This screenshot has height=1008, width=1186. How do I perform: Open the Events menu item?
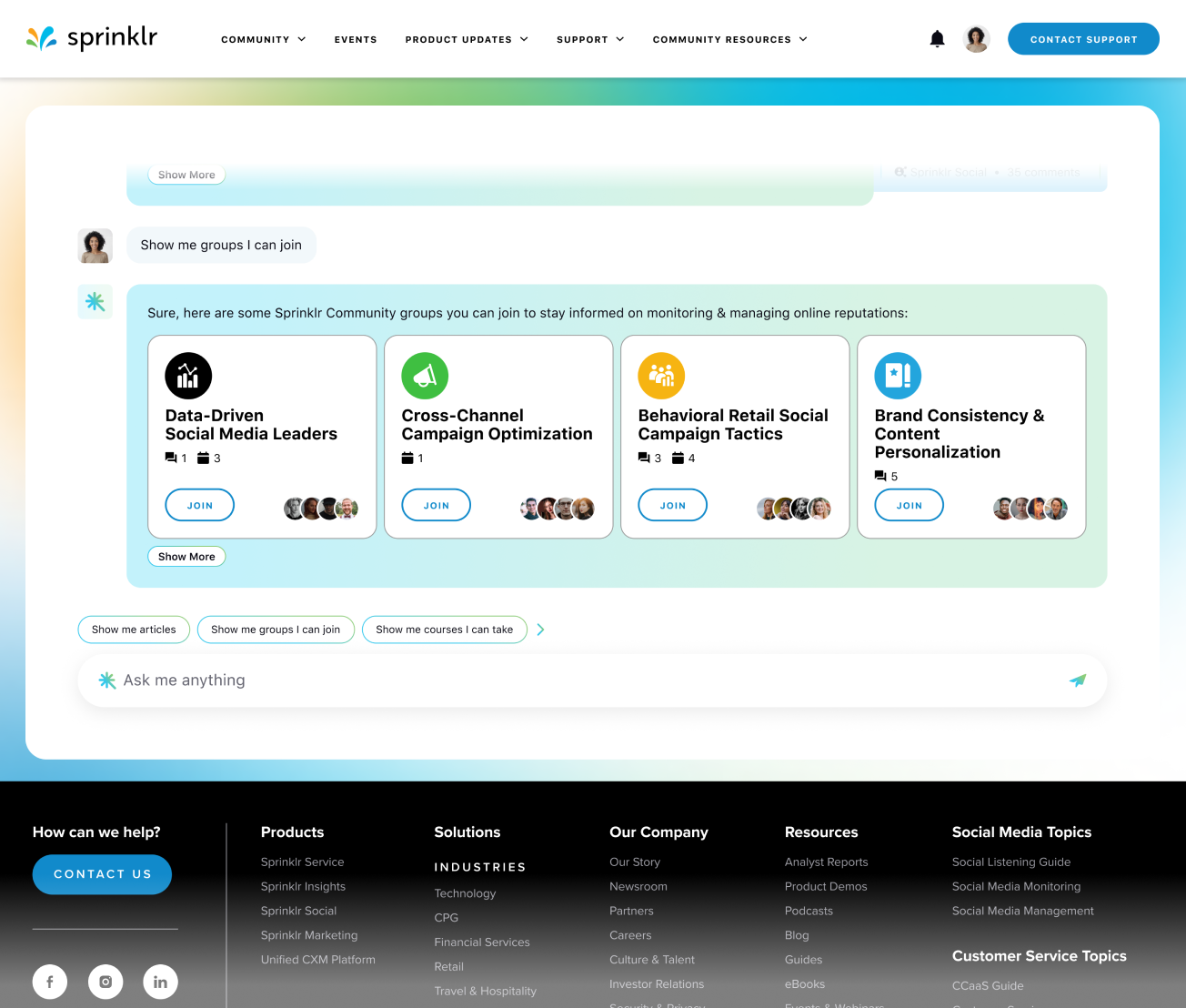[x=356, y=39]
